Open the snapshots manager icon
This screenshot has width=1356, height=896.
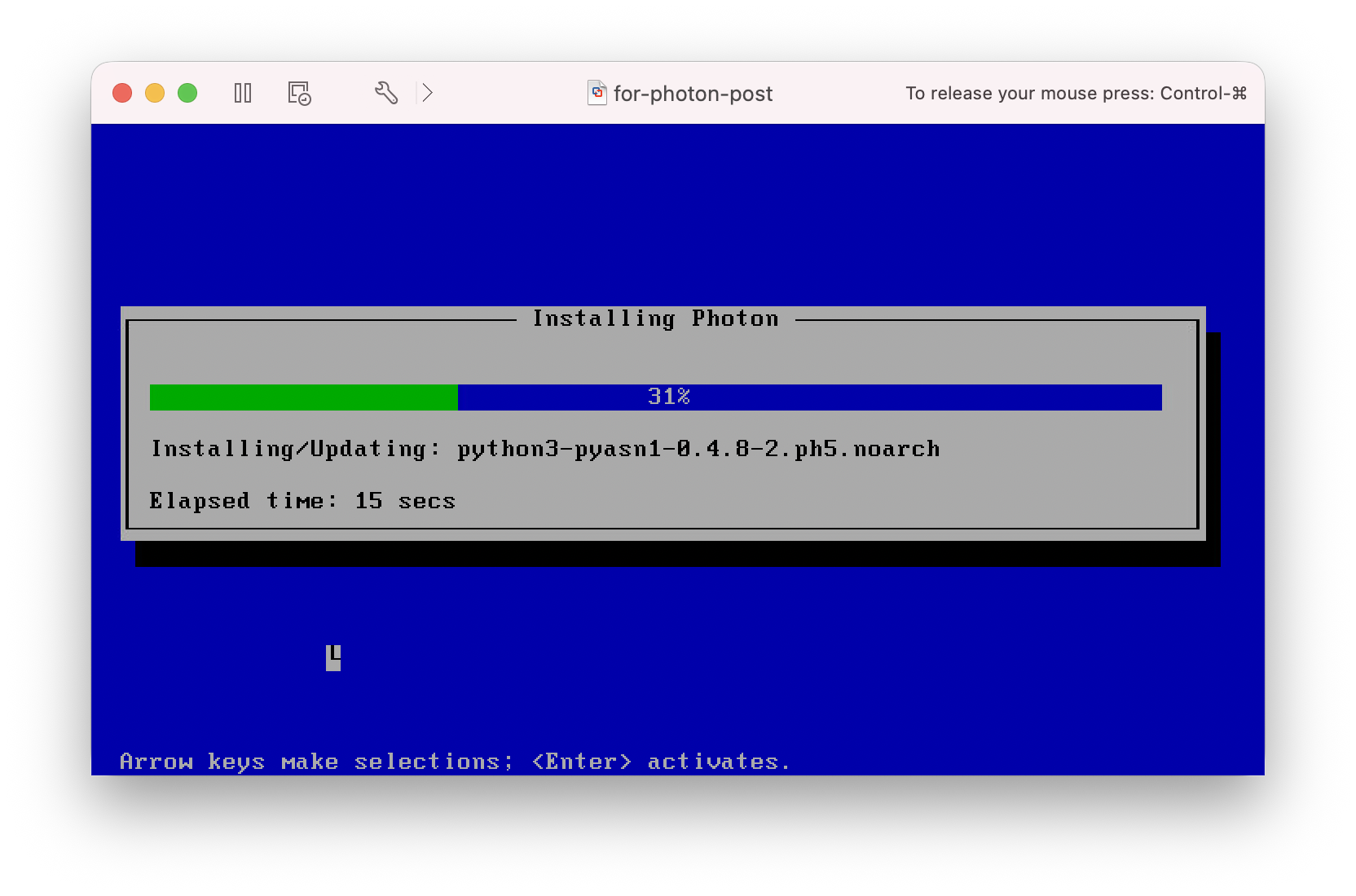(299, 93)
